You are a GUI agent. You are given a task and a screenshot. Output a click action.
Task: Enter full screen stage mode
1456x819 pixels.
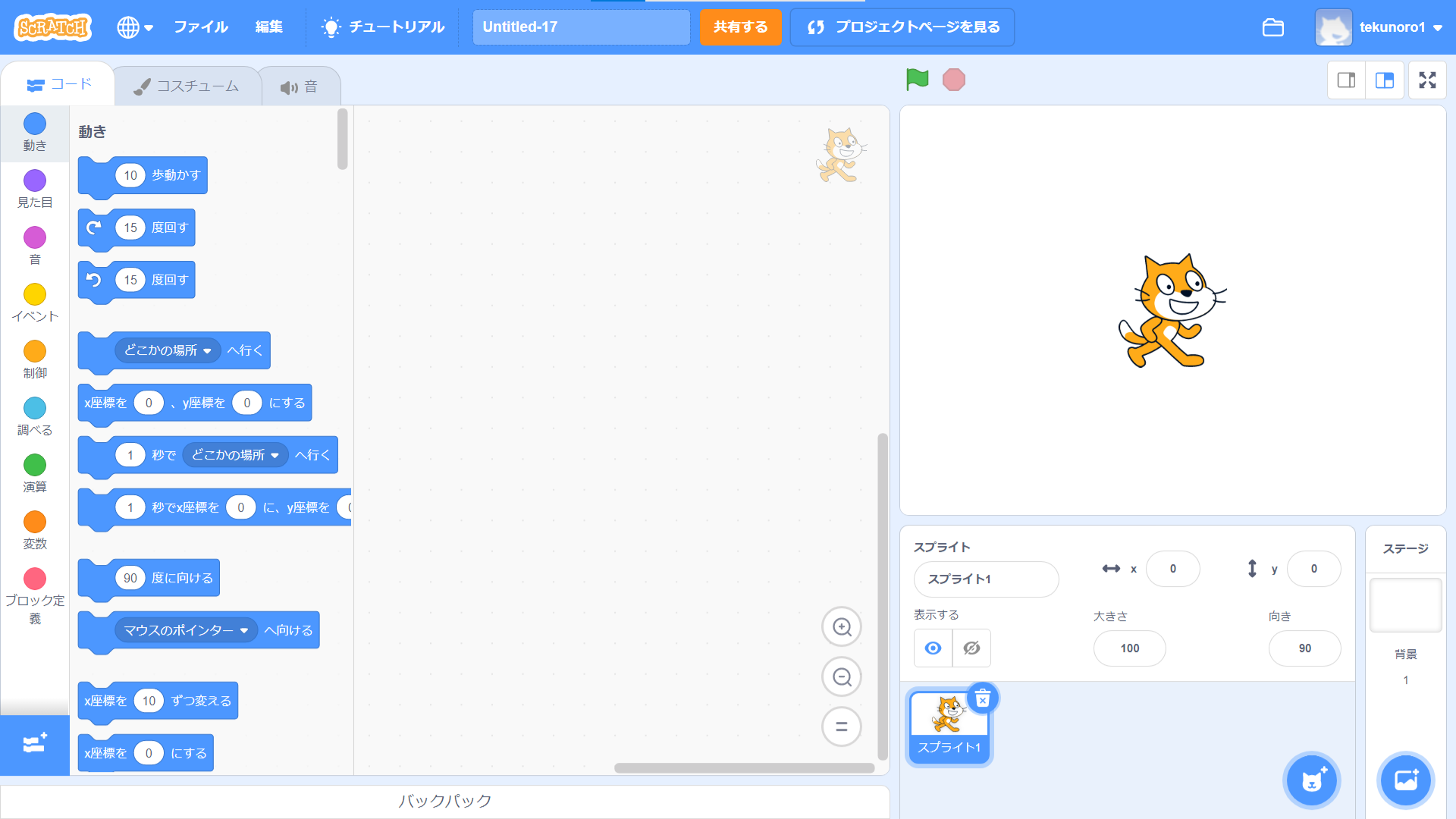pyautogui.click(x=1427, y=80)
